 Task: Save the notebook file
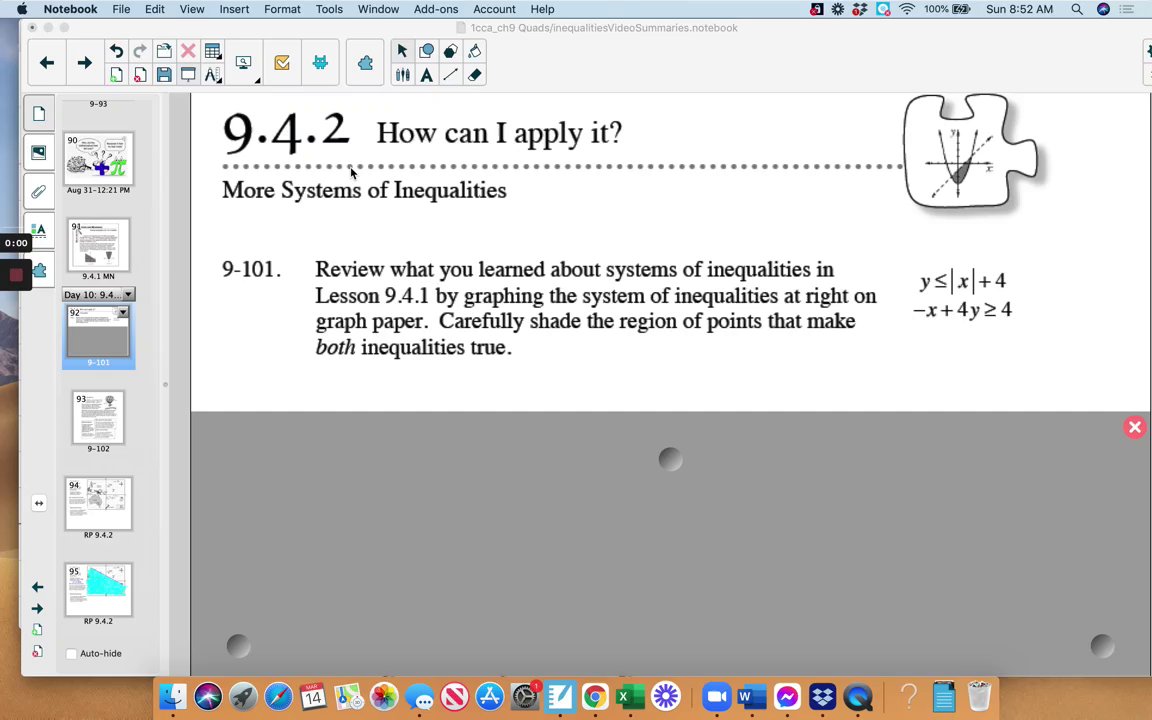164,75
